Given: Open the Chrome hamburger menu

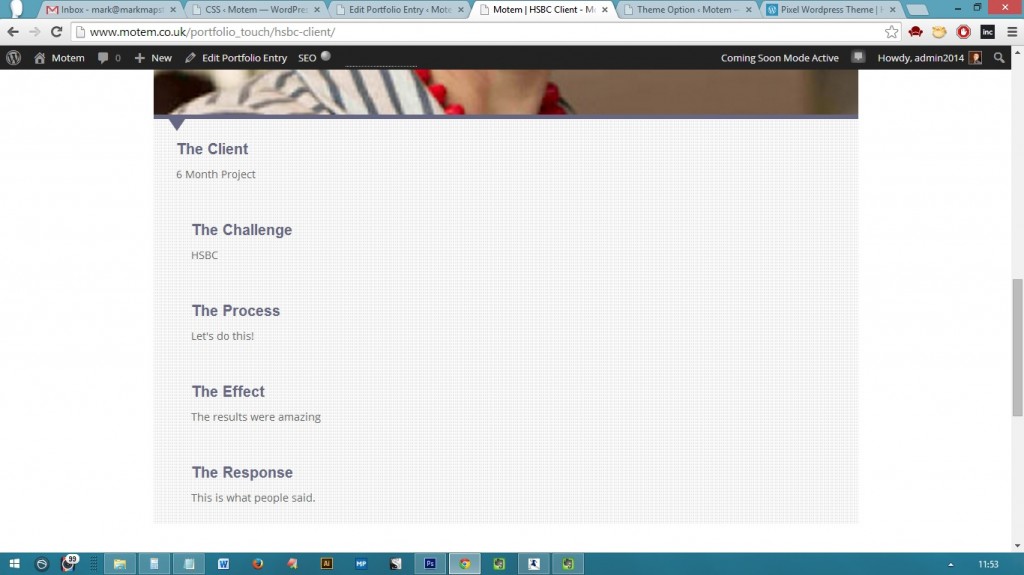Looking at the screenshot, I should pos(1012,32).
